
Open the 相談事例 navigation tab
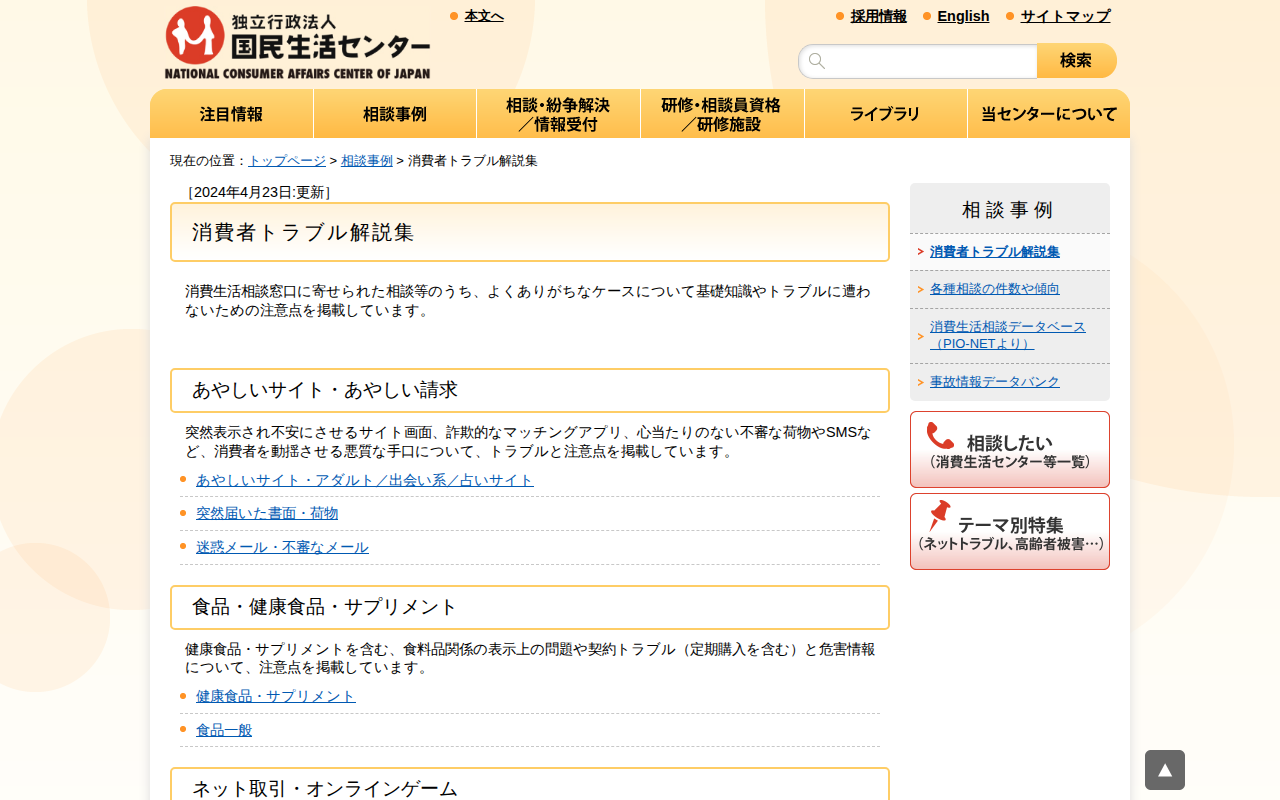click(x=395, y=114)
